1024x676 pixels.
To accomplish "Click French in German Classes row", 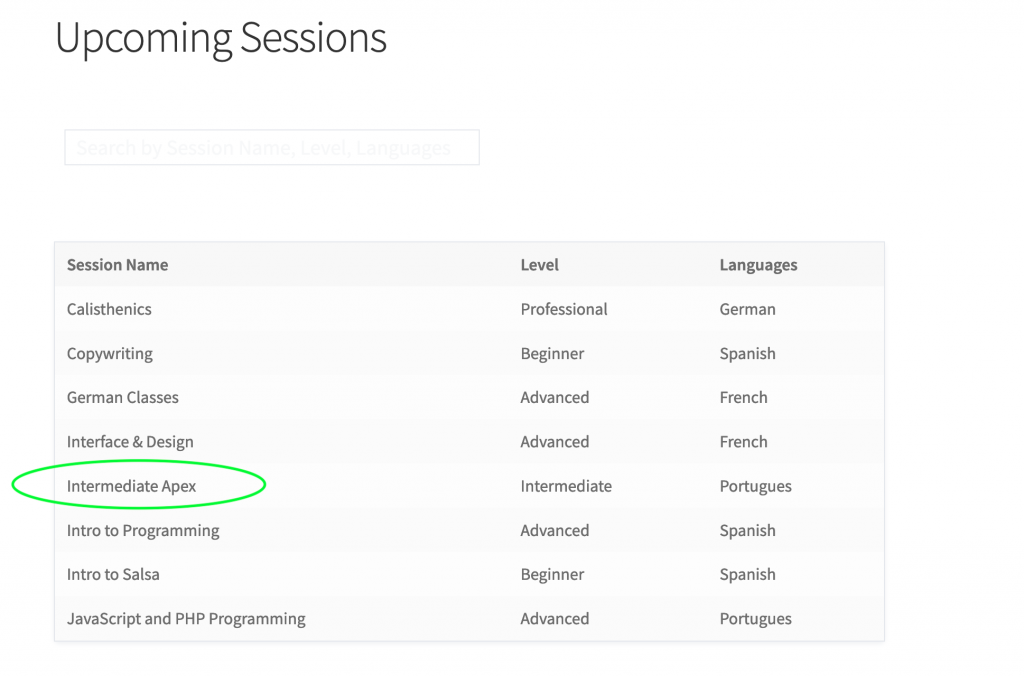I will [x=743, y=397].
